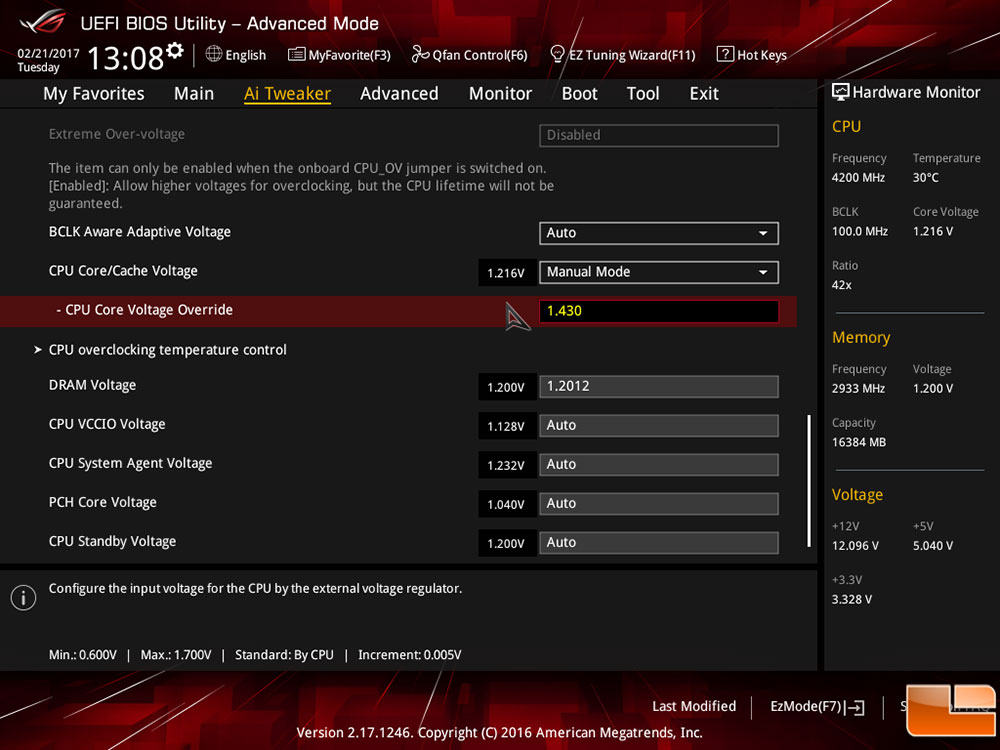
Task: Click the globe language icon
Action: 214,54
